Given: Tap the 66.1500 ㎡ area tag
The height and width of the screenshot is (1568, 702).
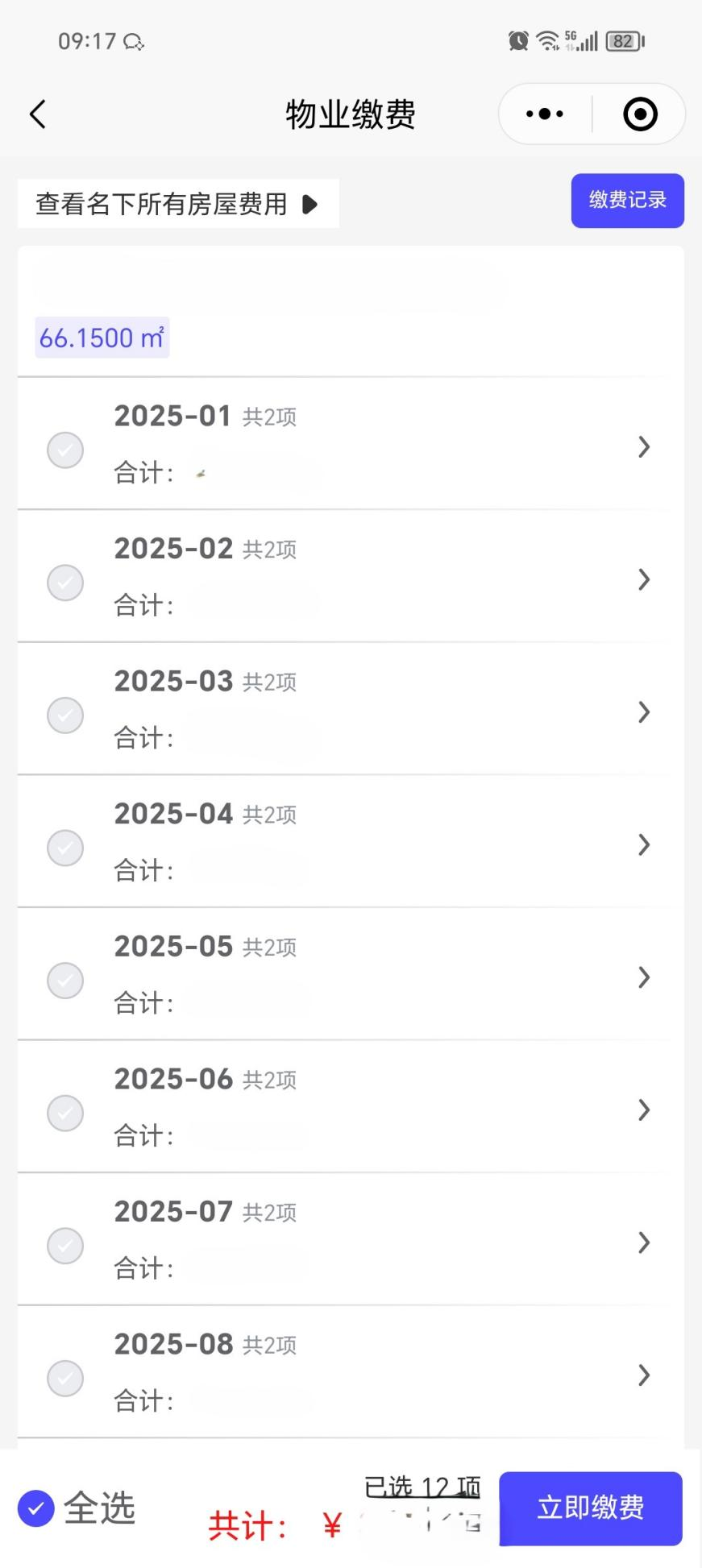Looking at the screenshot, I should tap(102, 338).
